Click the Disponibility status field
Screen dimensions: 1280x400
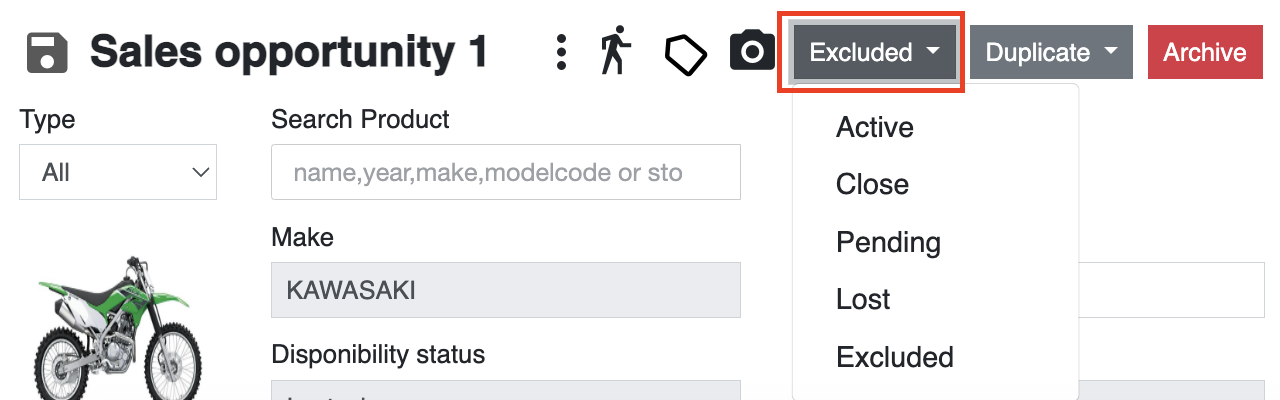(506, 390)
